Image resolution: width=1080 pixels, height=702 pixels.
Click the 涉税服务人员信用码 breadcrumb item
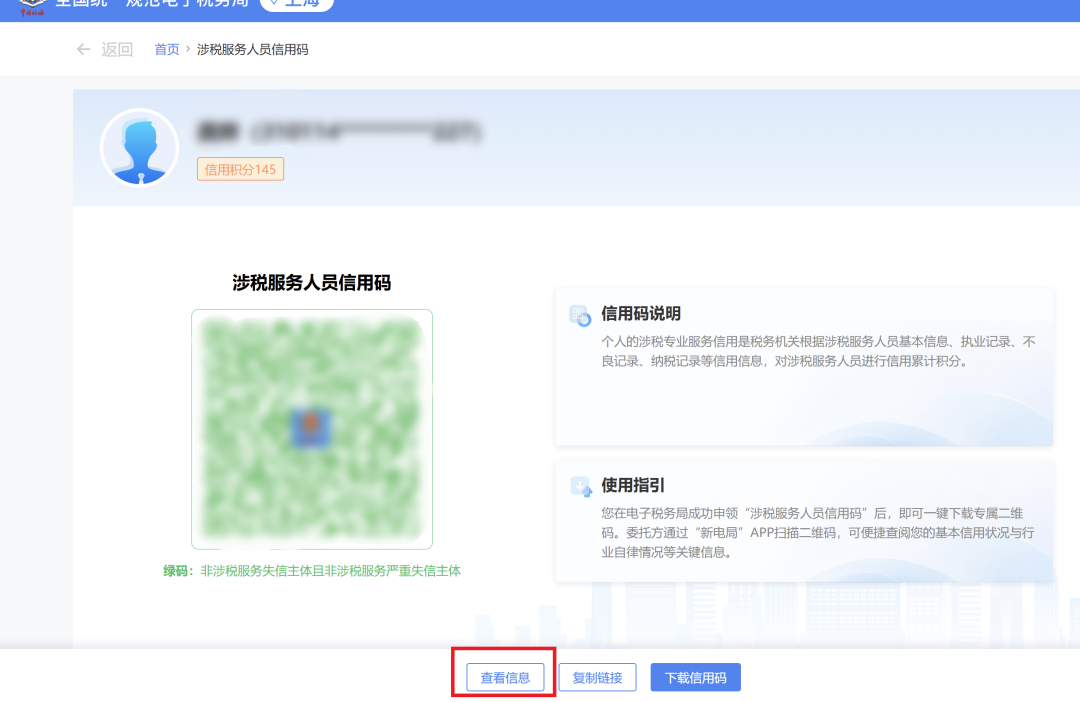click(x=252, y=49)
